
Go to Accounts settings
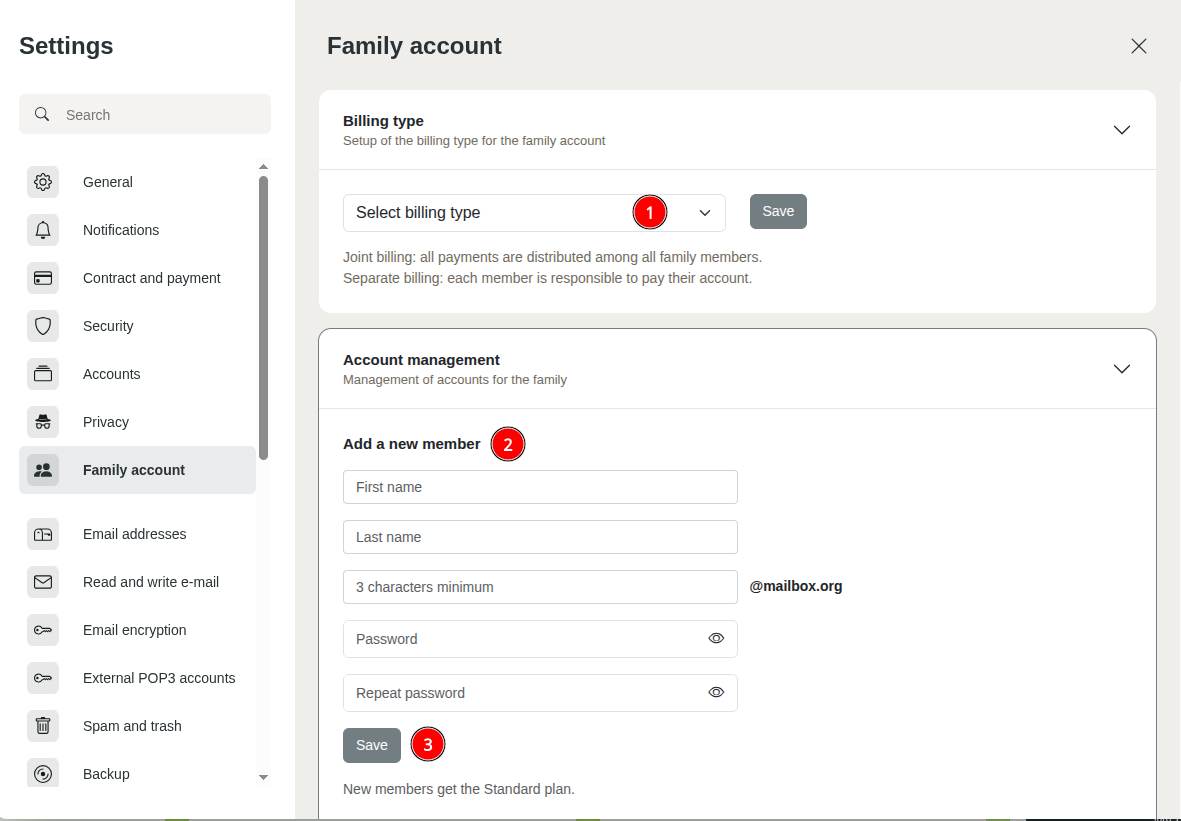(111, 374)
